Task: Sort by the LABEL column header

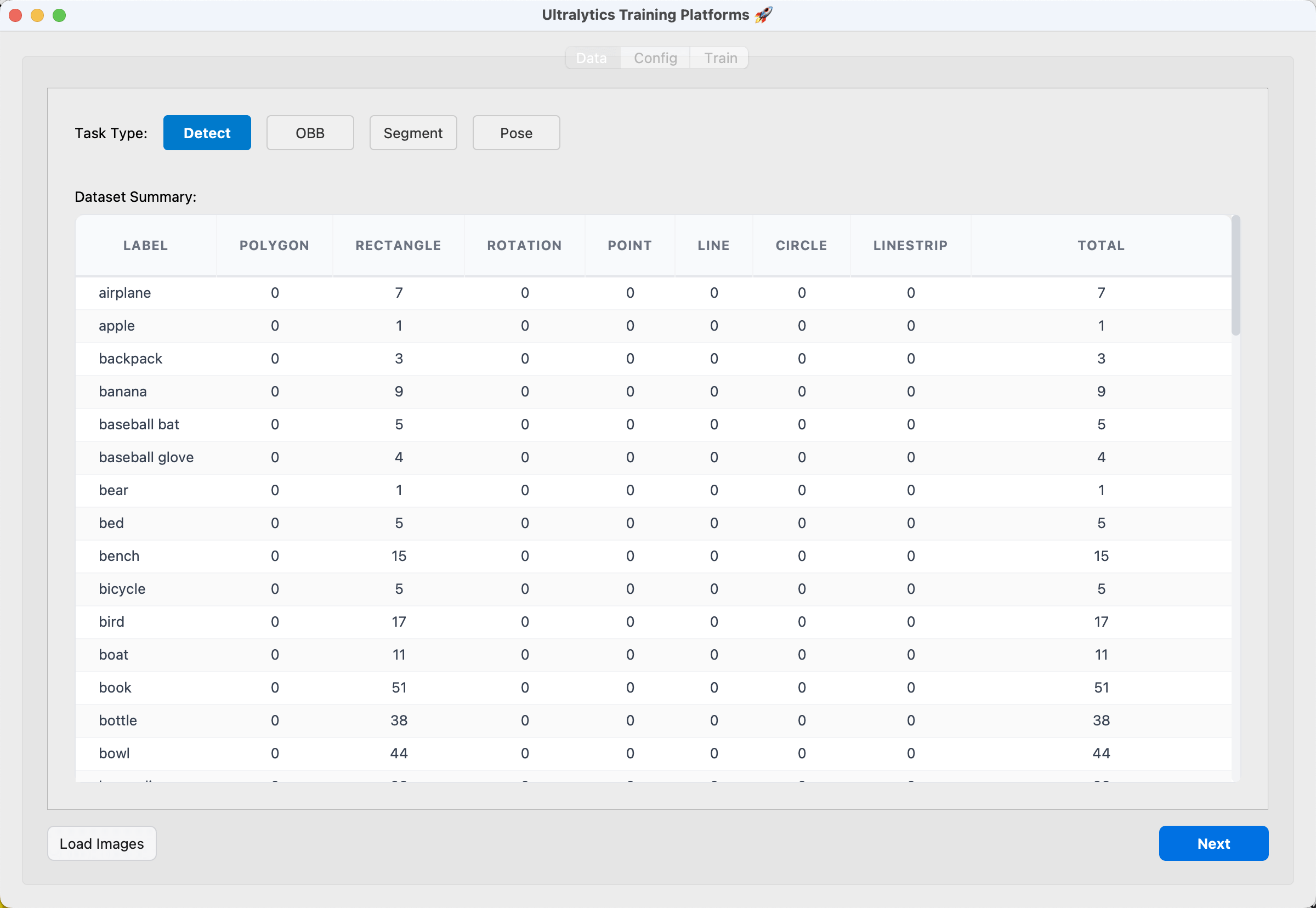Action: click(146, 245)
